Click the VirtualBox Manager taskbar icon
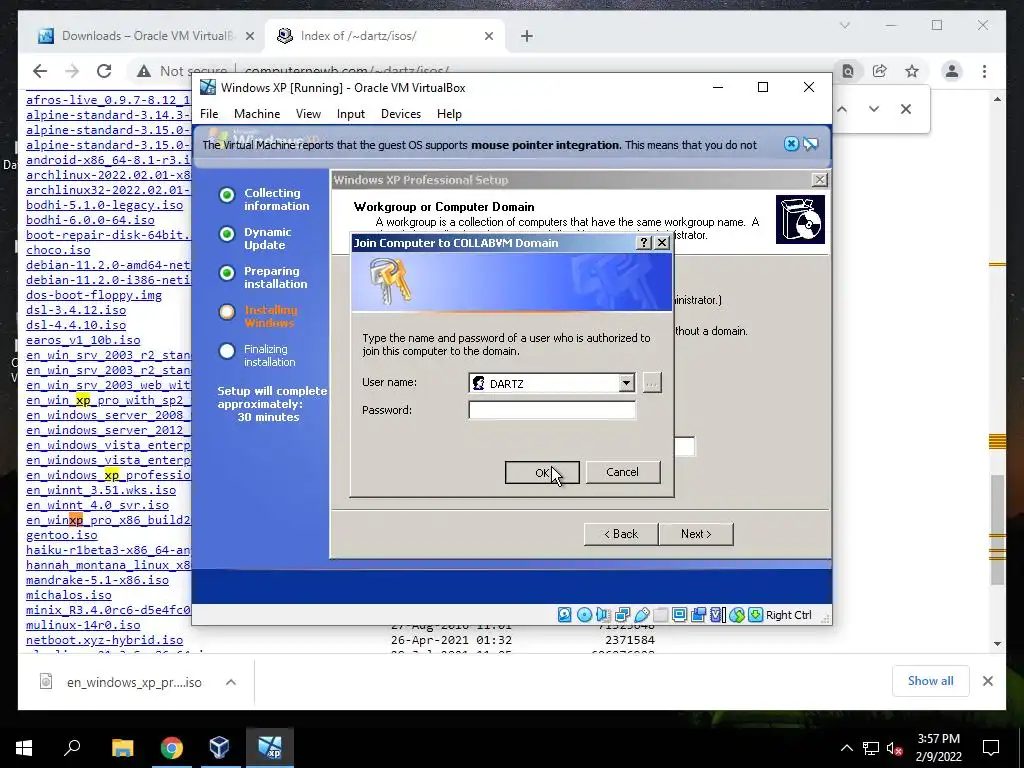1024x768 pixels. pos(220,748)
